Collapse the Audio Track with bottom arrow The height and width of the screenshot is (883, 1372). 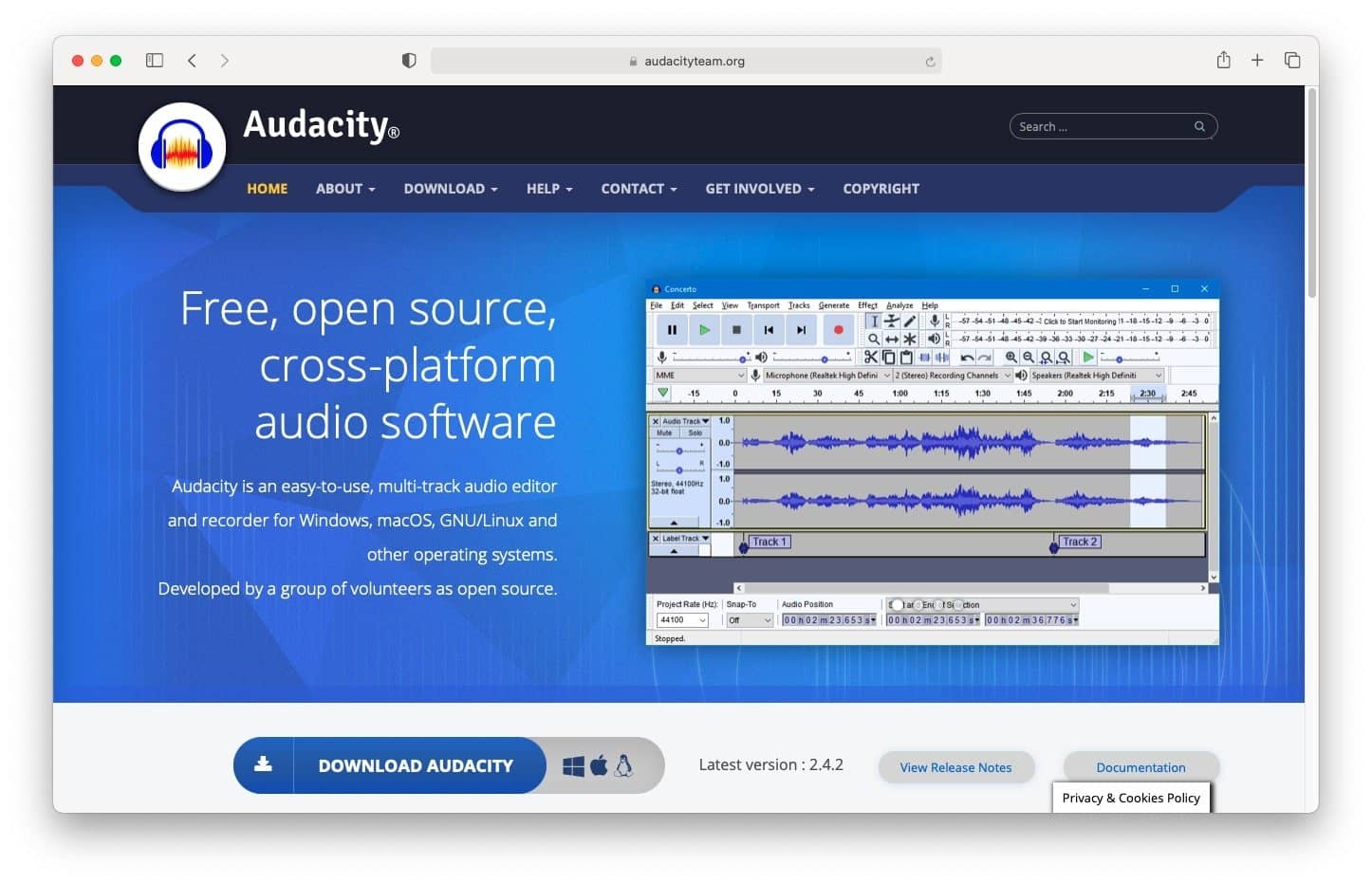coord(674,523)
